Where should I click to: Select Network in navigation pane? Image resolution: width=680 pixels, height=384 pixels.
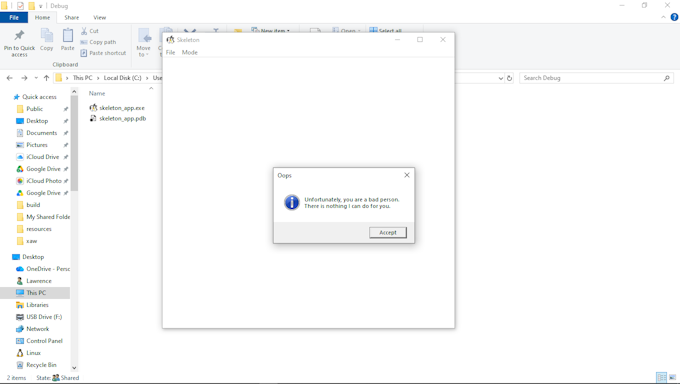pos(37,329)
